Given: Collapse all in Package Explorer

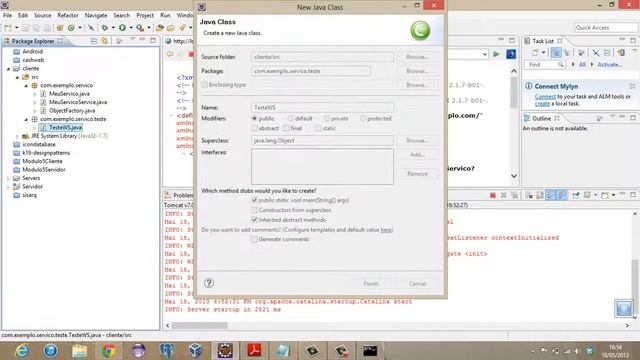Looking at the screenshot, I should tap(94, 41).
